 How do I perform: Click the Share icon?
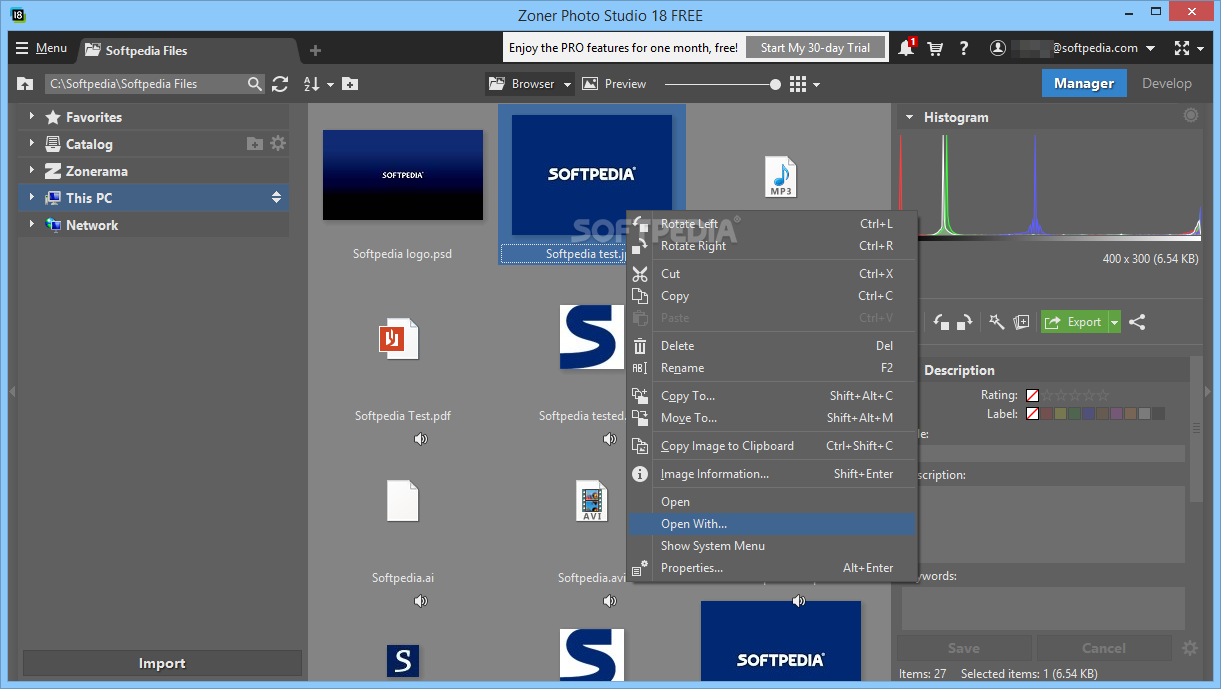click(1137, 322)
